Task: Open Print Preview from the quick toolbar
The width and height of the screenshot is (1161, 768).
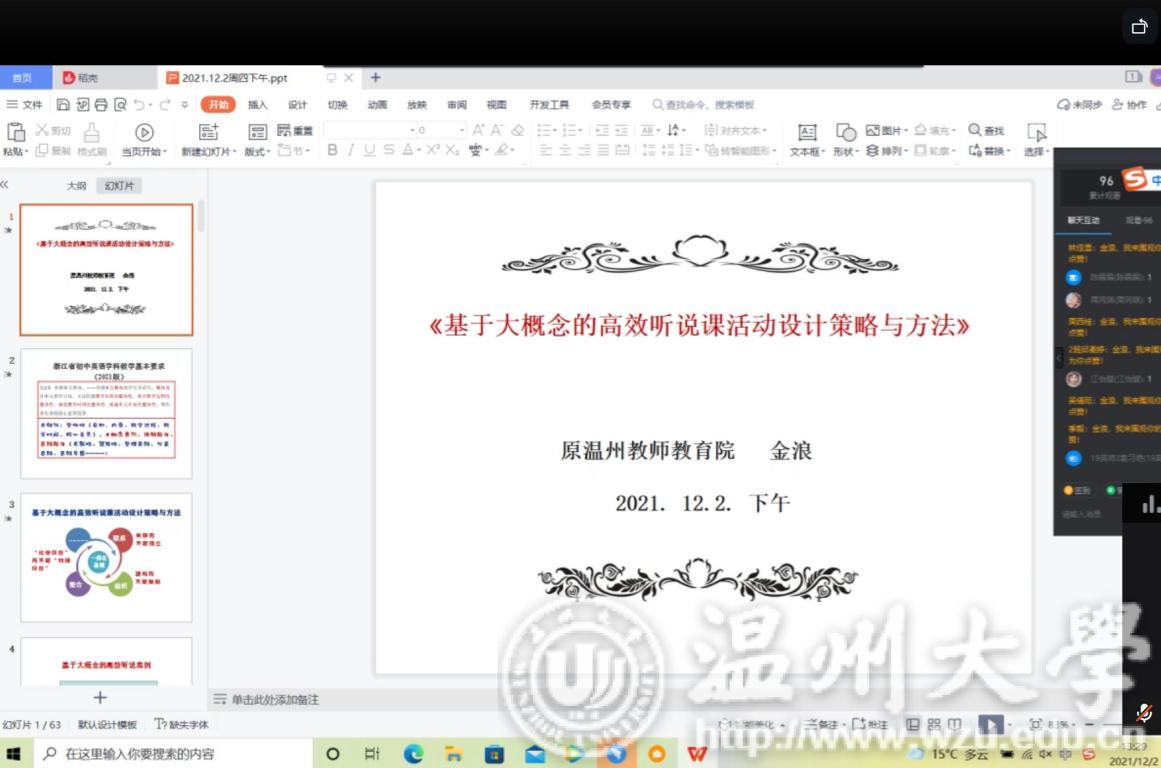Action: pyautogui.click(x=120, y=104)
